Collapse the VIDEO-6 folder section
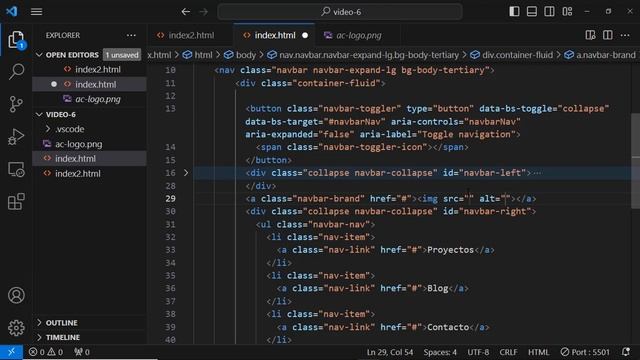This screenshot has height=360, width=640. point(60,114)
